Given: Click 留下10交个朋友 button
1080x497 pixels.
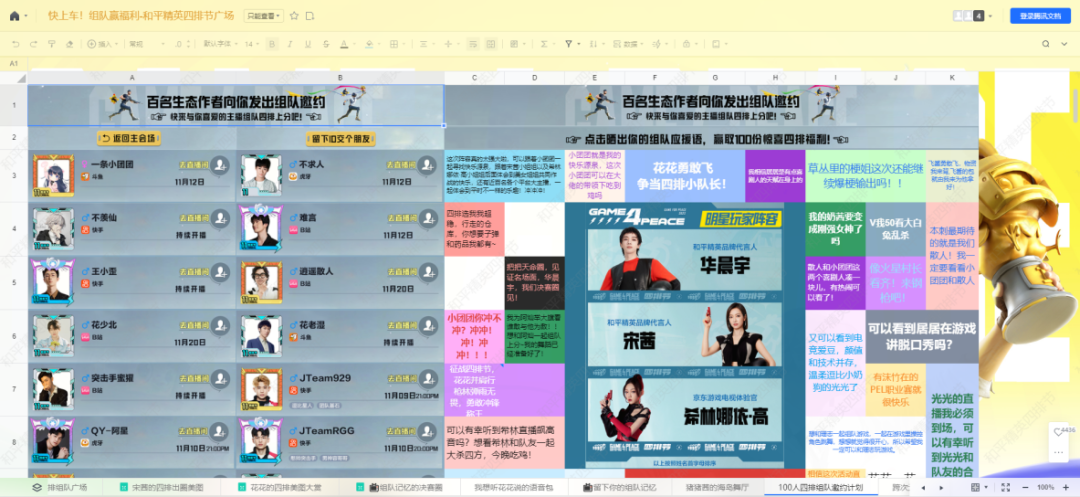Looking at the screenshot, I should pyautogui.click(x=340, y=138).
